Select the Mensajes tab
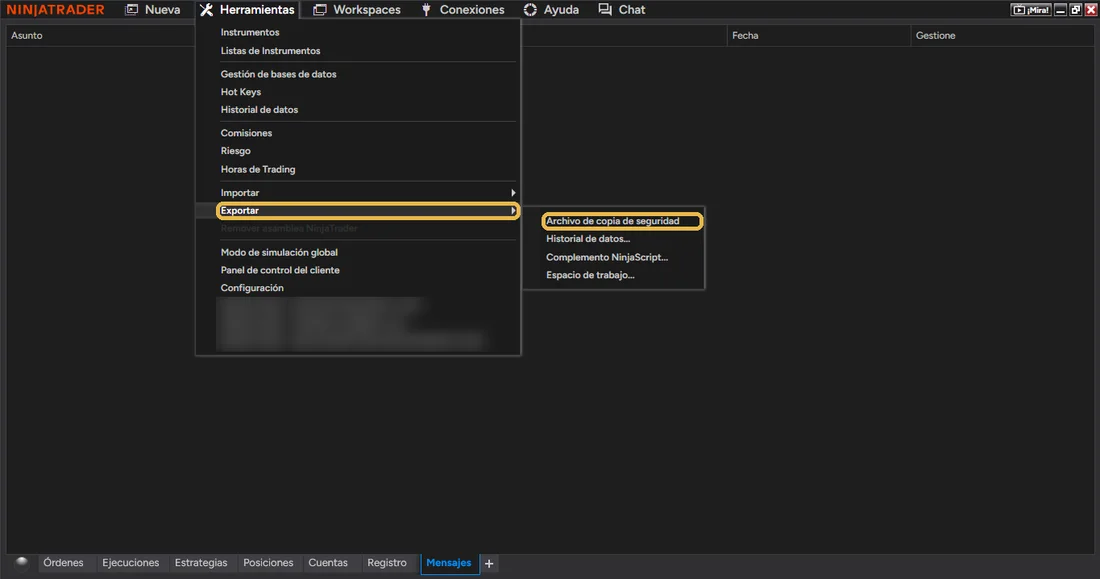1100x579 pixels. pos(449,563)
